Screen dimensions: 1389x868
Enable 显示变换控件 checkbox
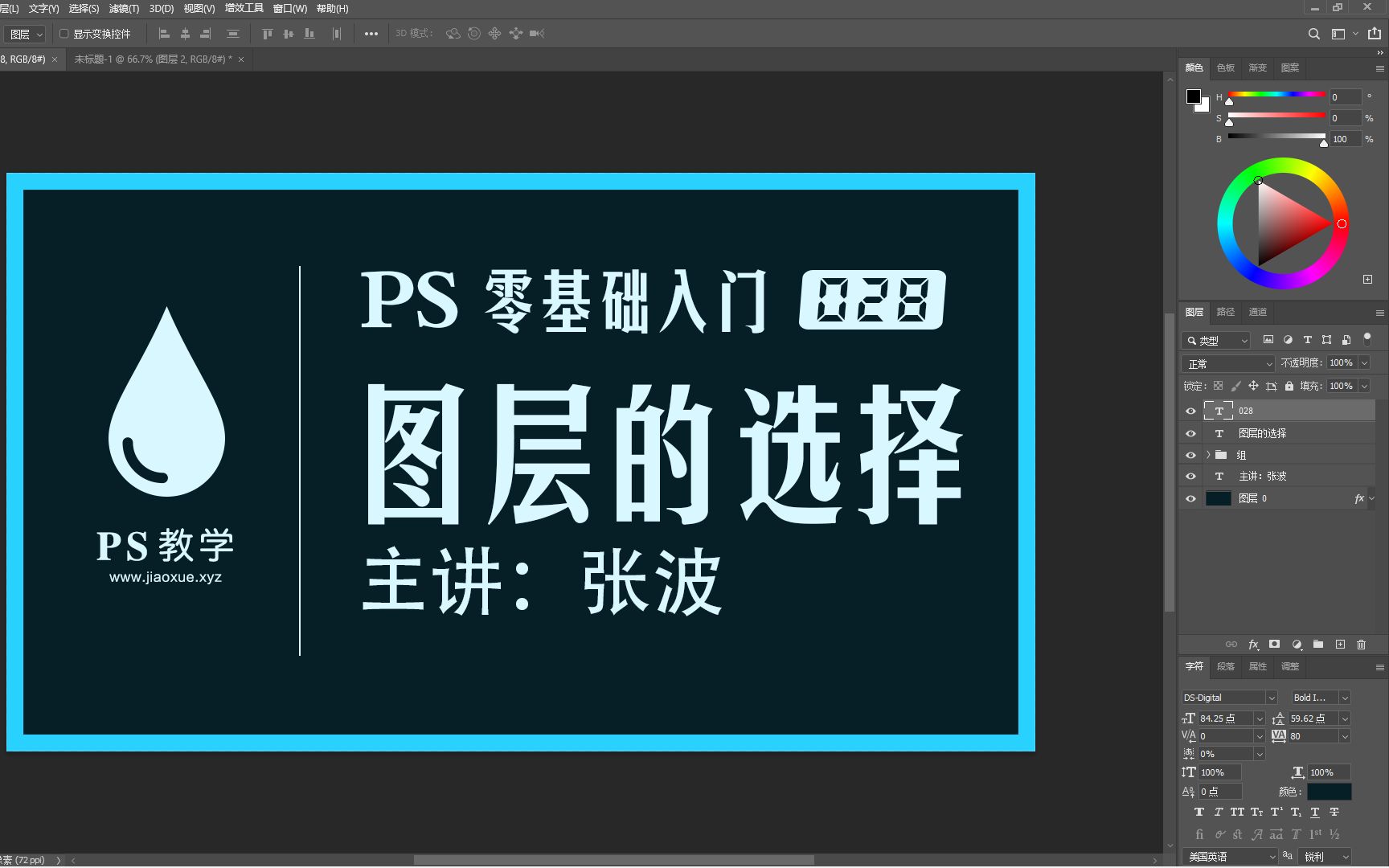(x=64, y=34)
